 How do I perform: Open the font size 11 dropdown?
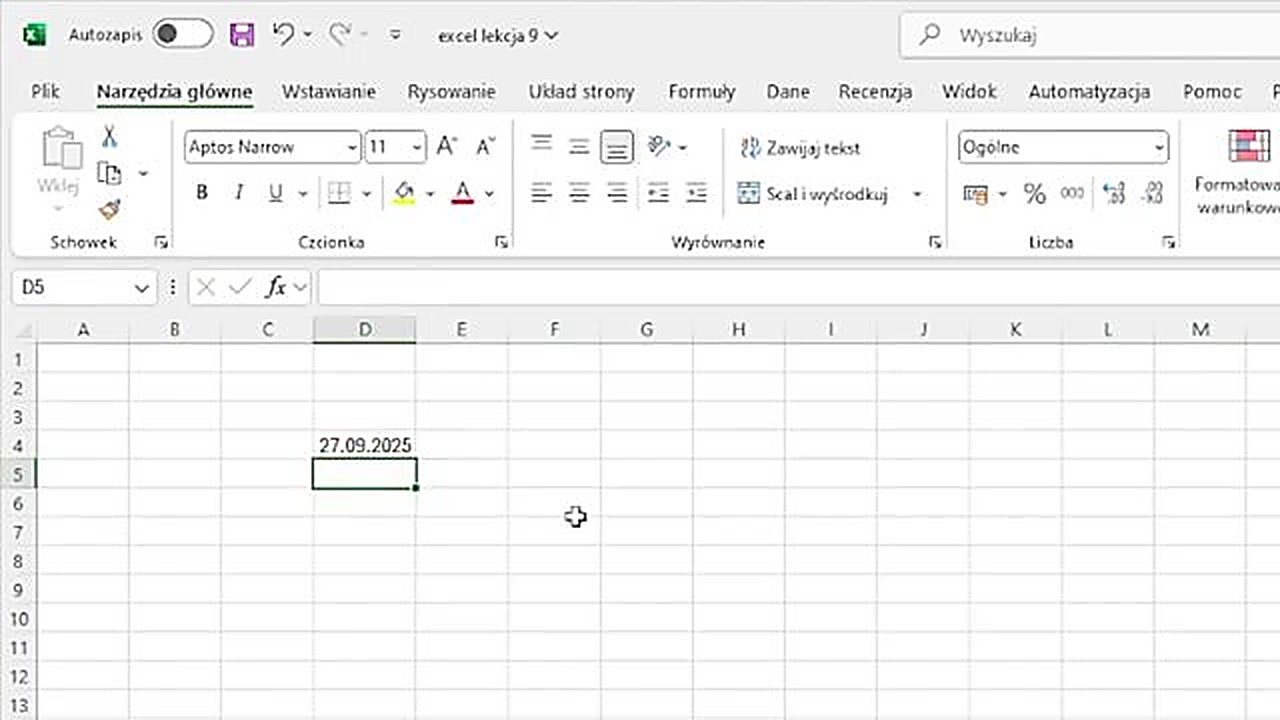[x=417, y=148]
